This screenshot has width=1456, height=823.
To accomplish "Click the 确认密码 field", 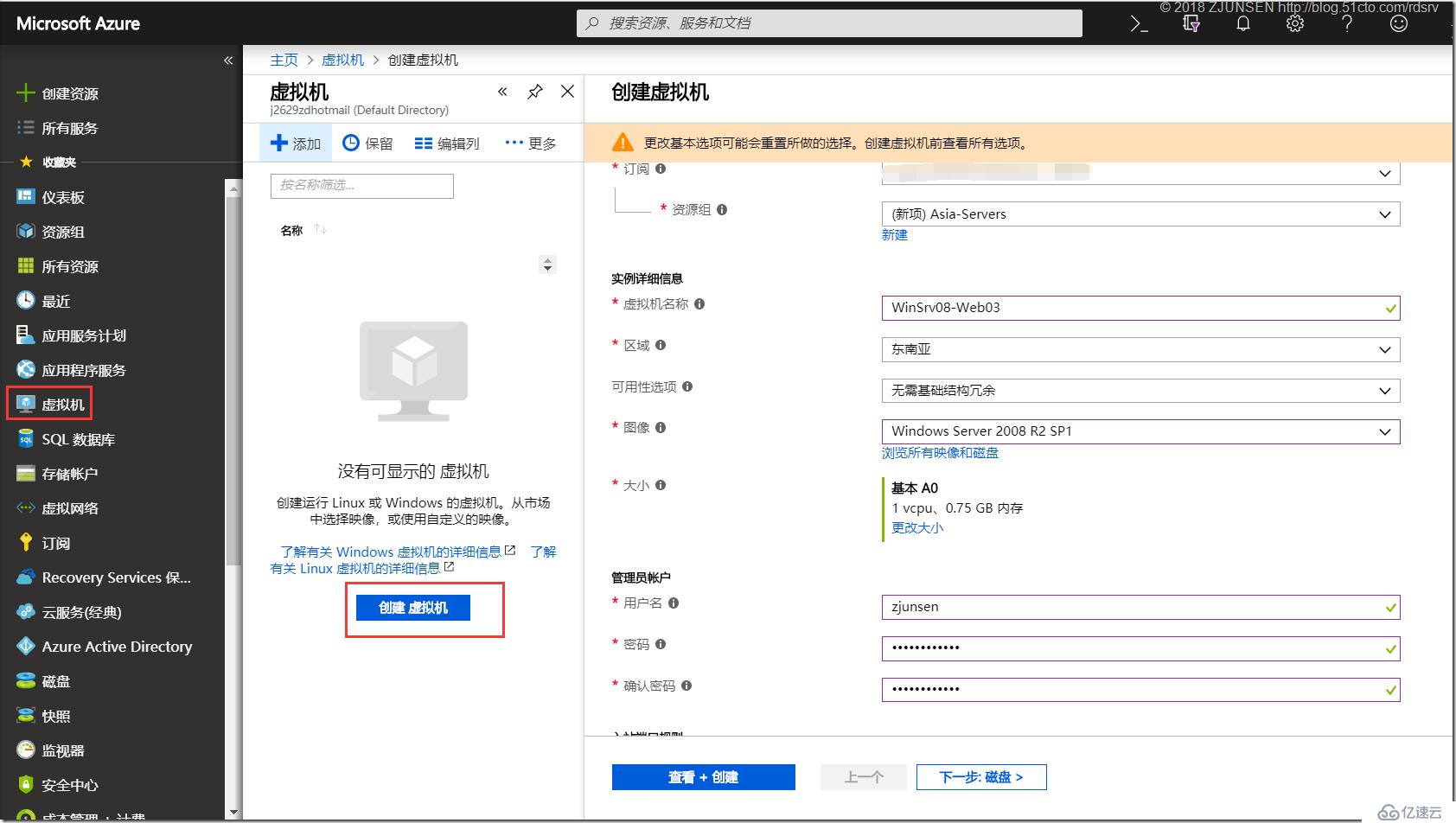I will tap(1140, 690).
